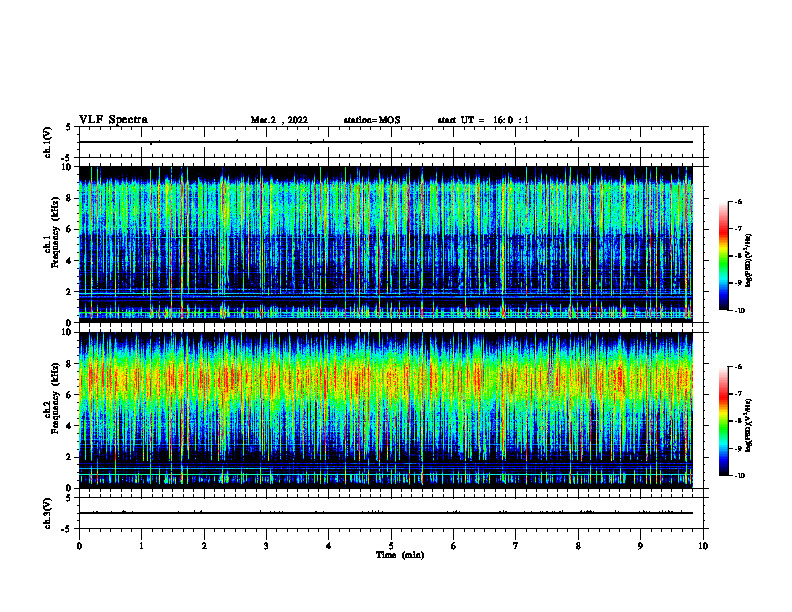Click the ch.3 voltage waveform trace

coord(386,513)
